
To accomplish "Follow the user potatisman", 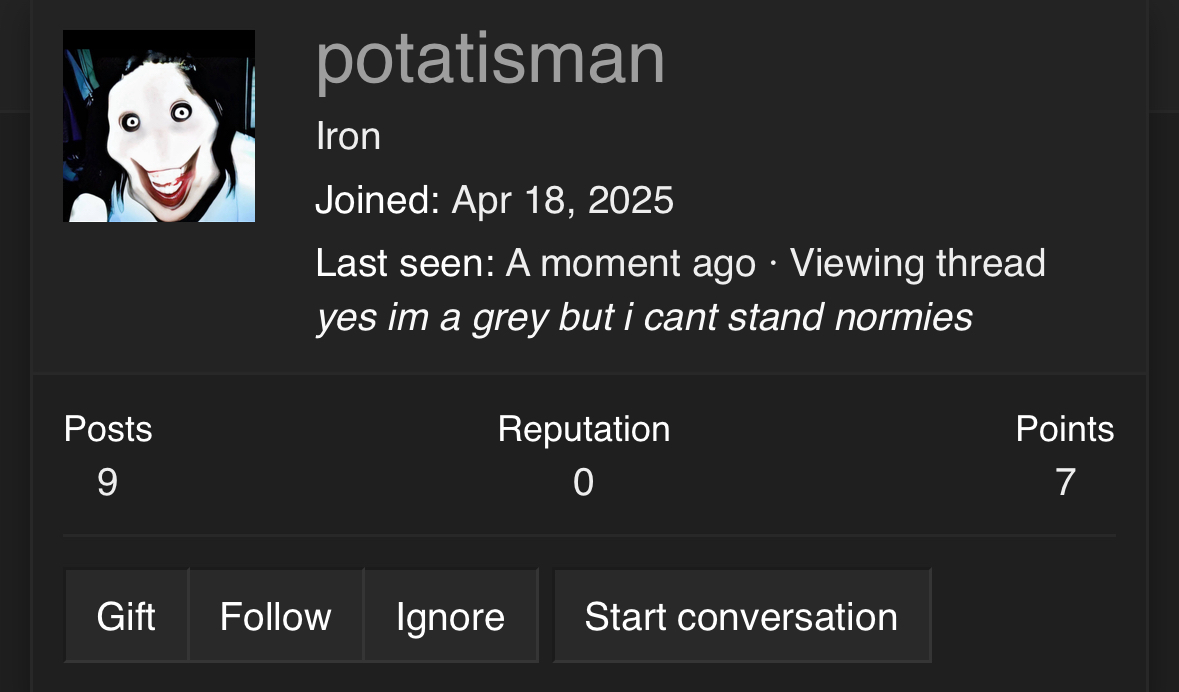I will click(x=276, y=616).
